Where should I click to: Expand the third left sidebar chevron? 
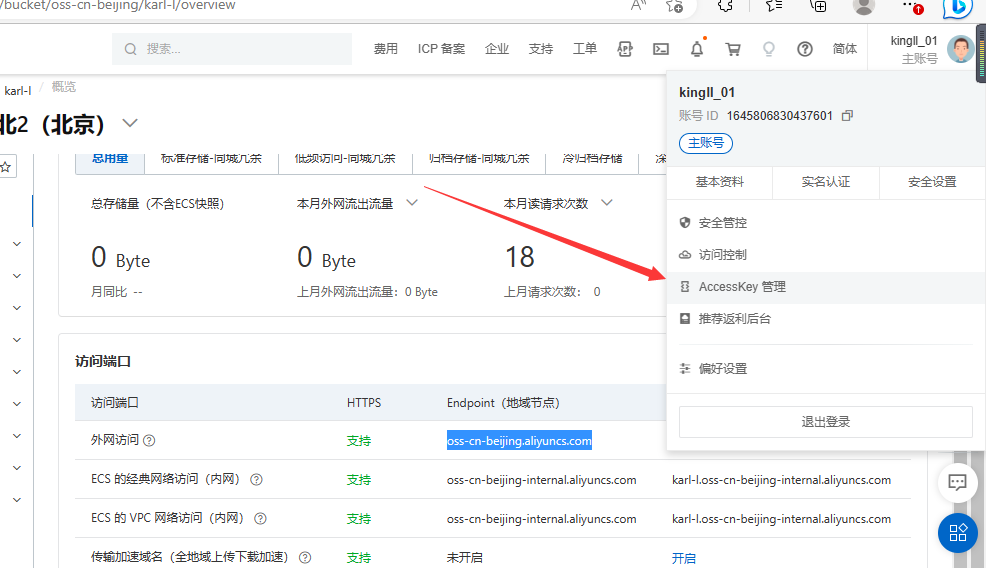click(x=17, y=308)
